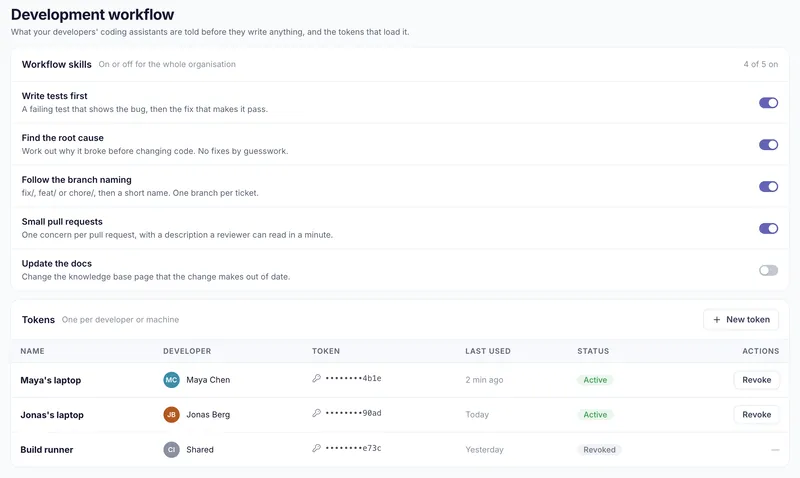Click the key icon beside token 4b1e
The width and height of the screenshot is (800, 478).
coord(316,378)
